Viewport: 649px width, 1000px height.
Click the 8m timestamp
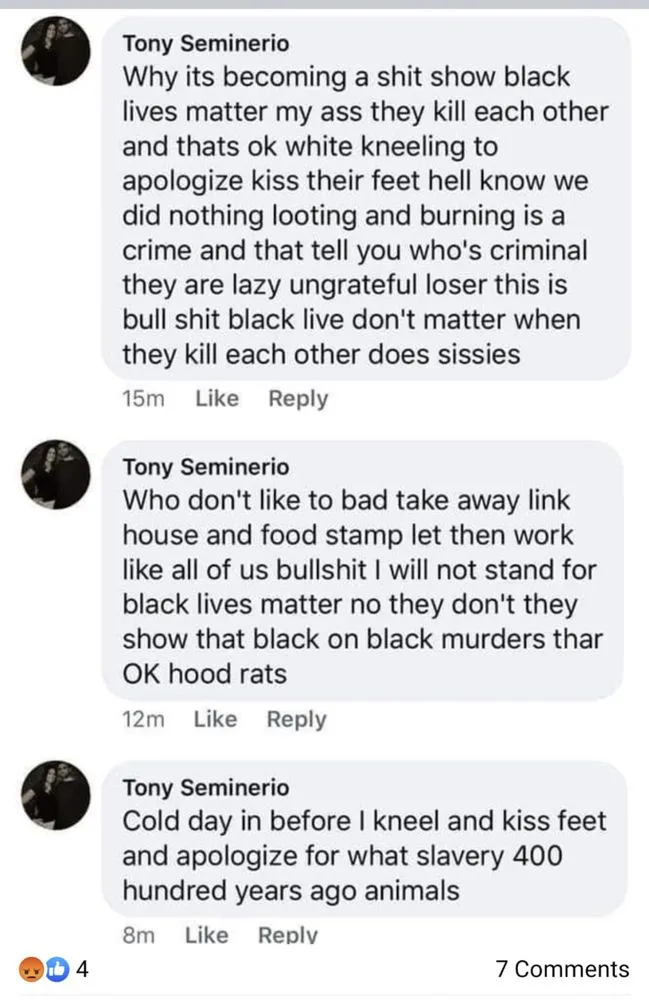coord(135,935)
